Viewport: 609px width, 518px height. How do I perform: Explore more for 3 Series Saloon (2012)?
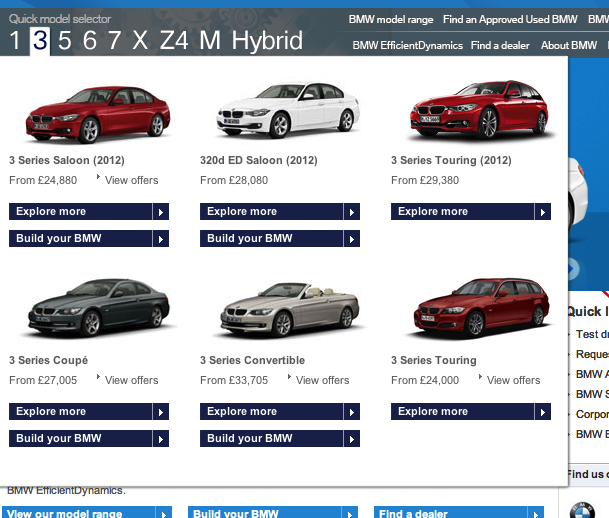click(x=89, y=212)
